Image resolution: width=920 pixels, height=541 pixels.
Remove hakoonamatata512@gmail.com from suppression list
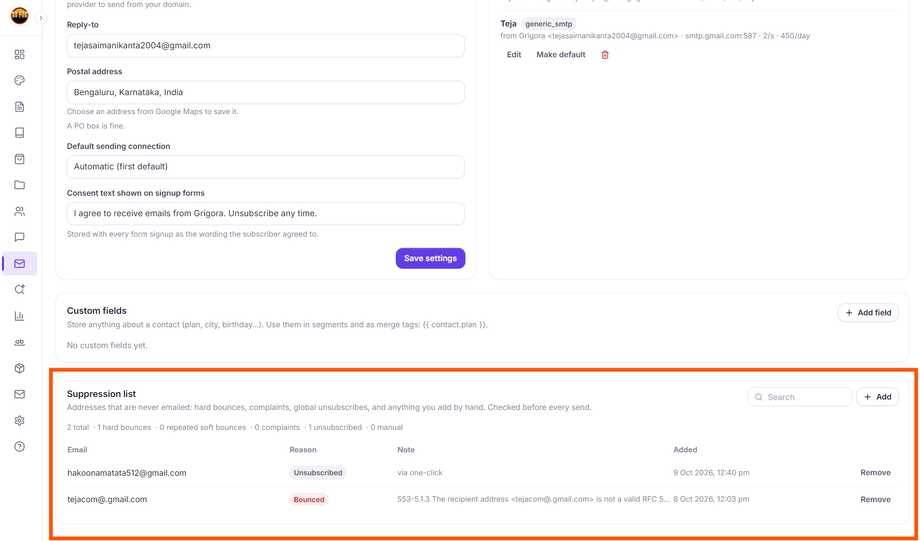[x=875, y=472]
